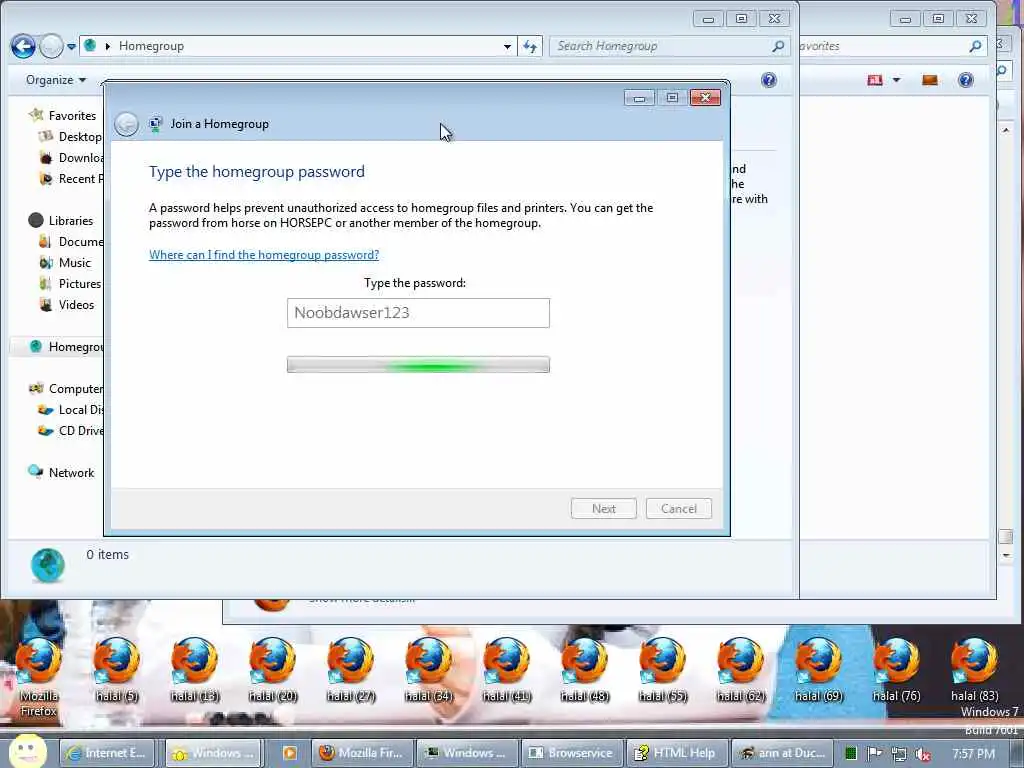The width and height of the screenshot is (1024, 768).
Task: Open the Music library
Action: (65, 263)
